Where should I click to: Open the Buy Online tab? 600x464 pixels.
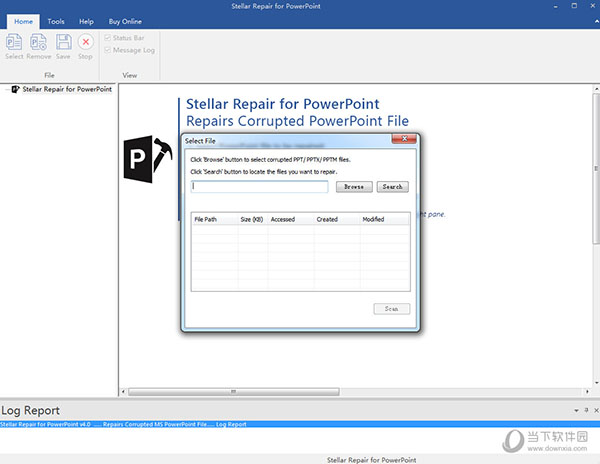coord(125,21)
